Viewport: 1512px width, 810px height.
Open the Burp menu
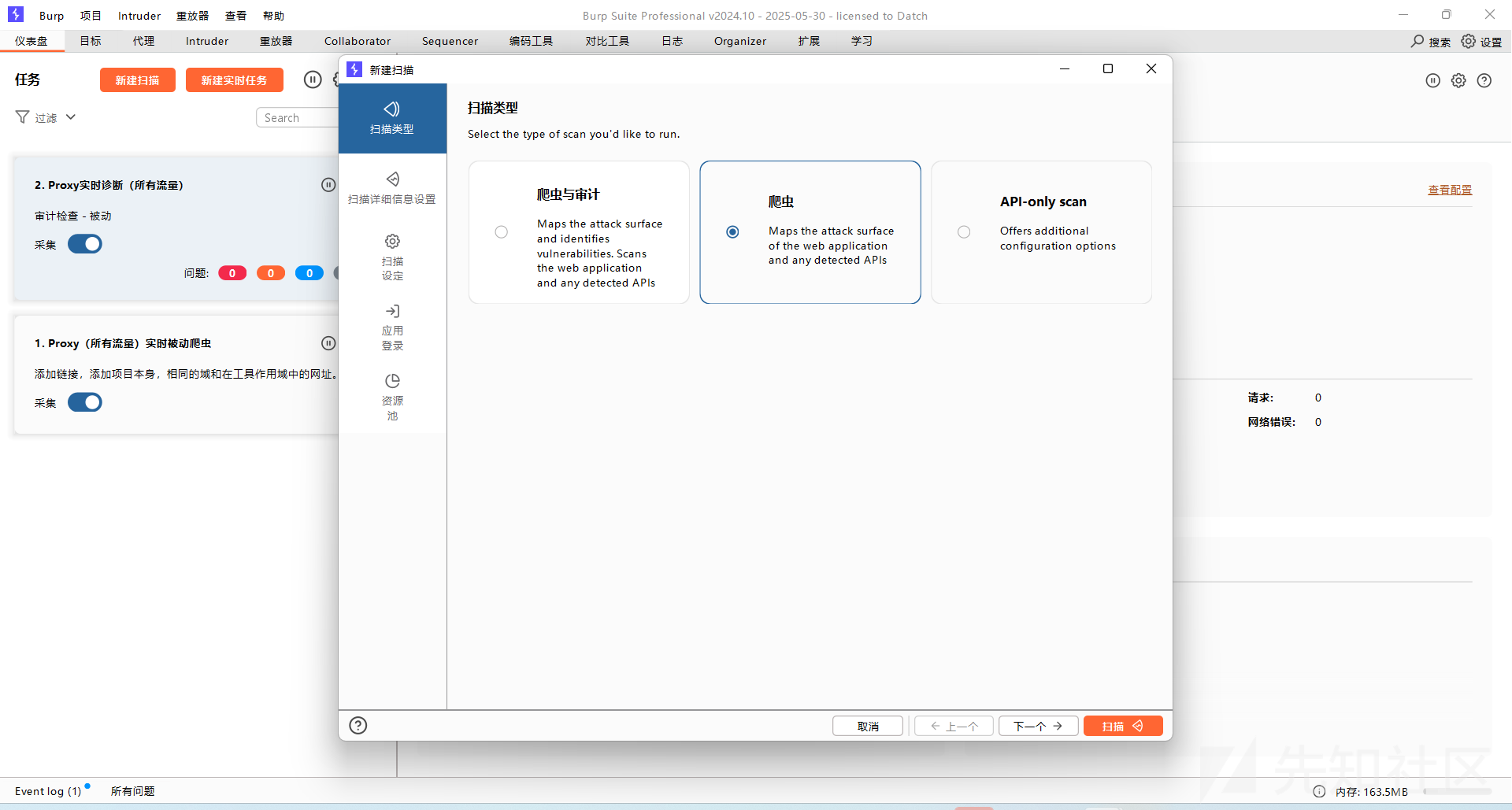(52, 16)
